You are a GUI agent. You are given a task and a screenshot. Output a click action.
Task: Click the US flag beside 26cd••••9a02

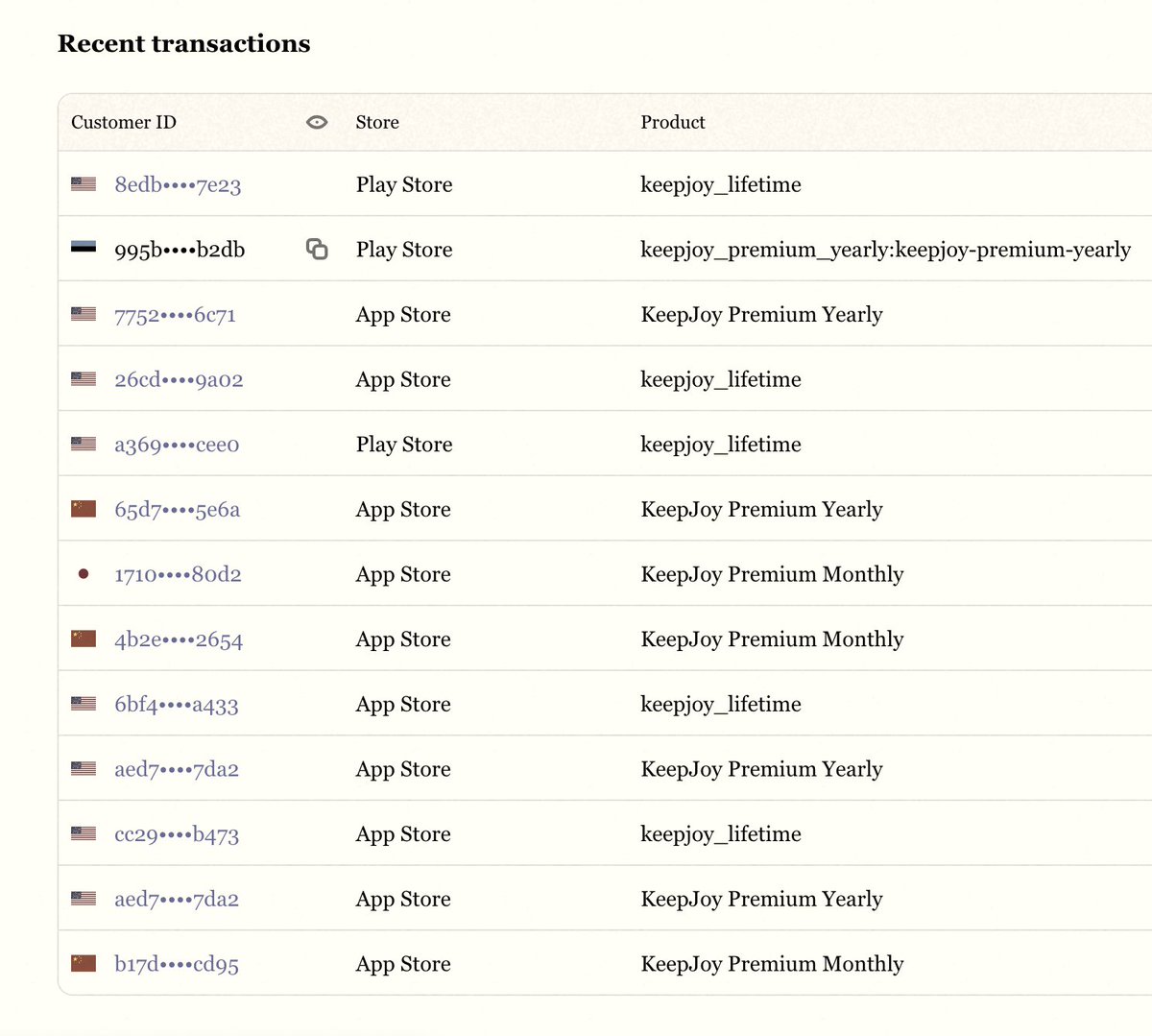pyautogui.click(x=84, y=379)
